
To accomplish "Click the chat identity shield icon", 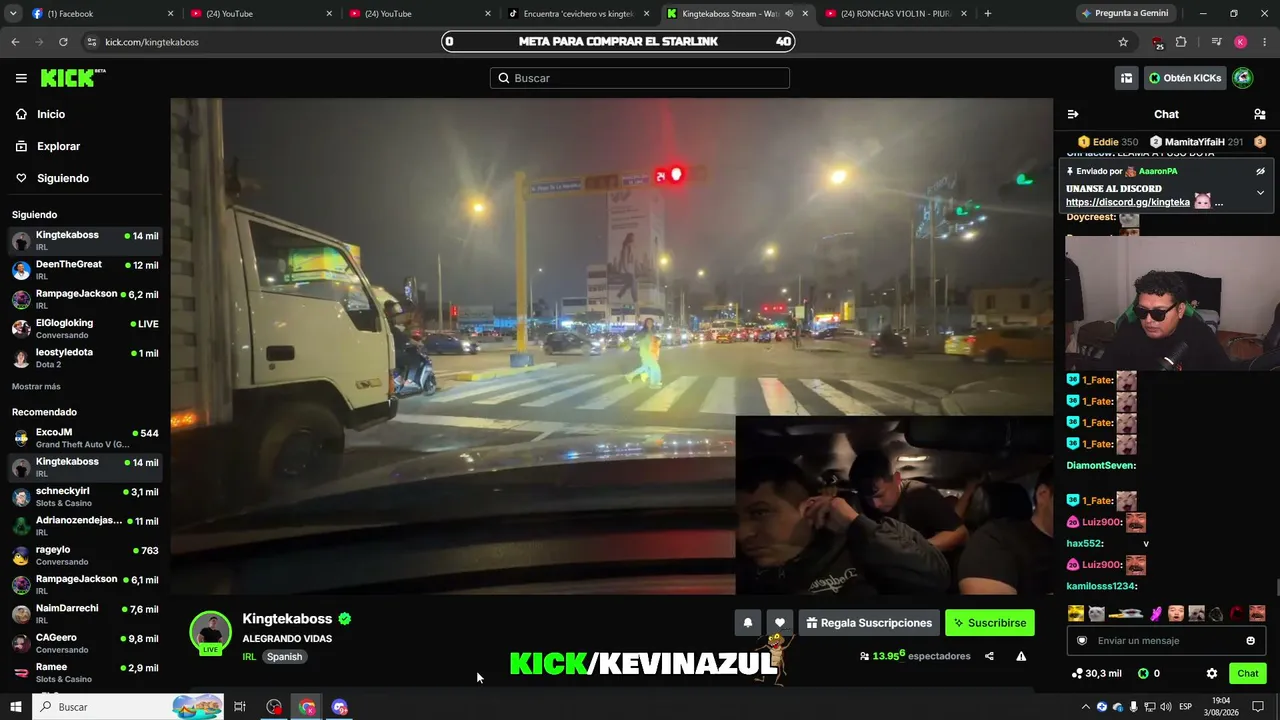I will point(1082,640).
